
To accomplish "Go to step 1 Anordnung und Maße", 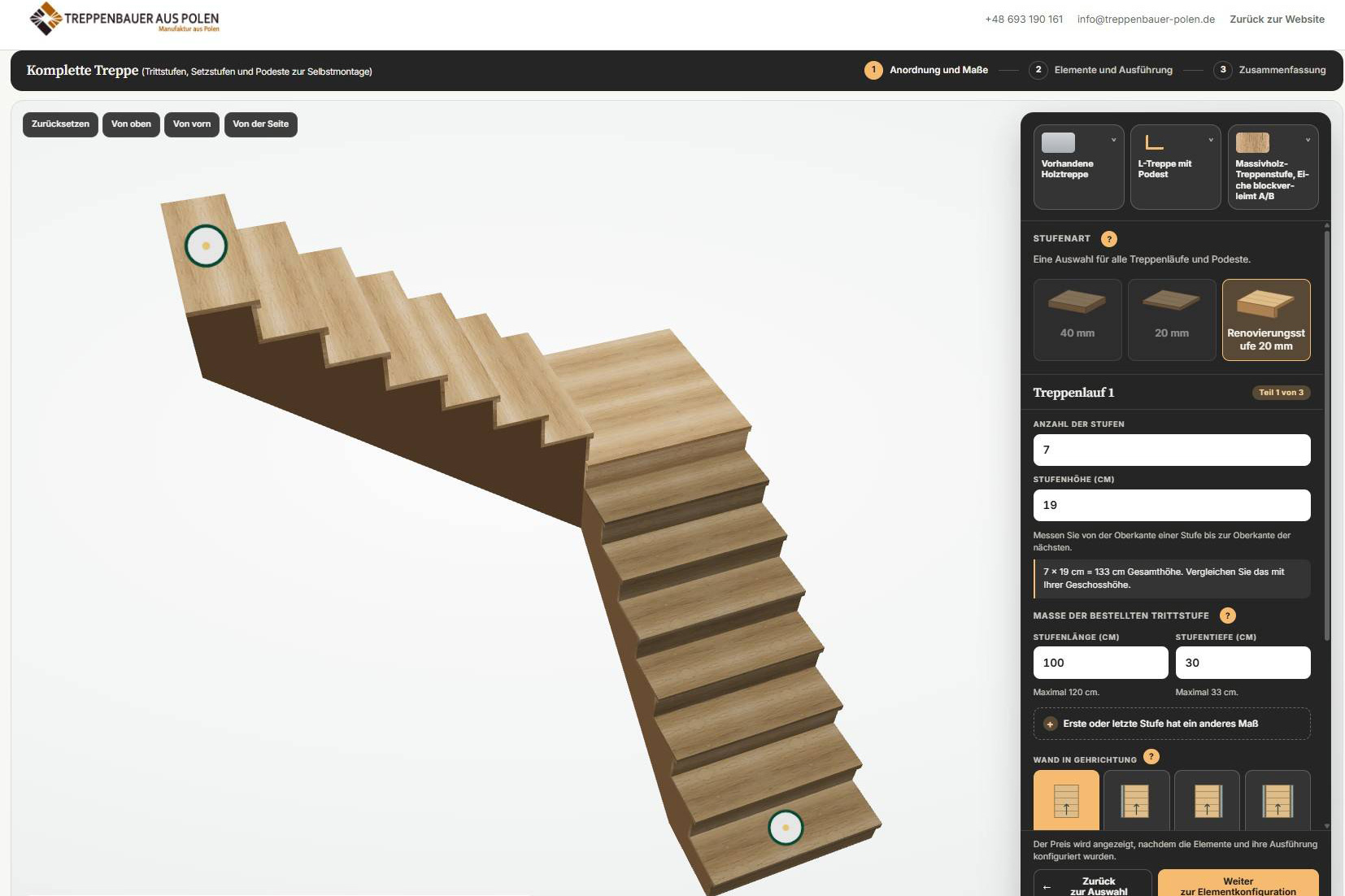I will [926, 70].
